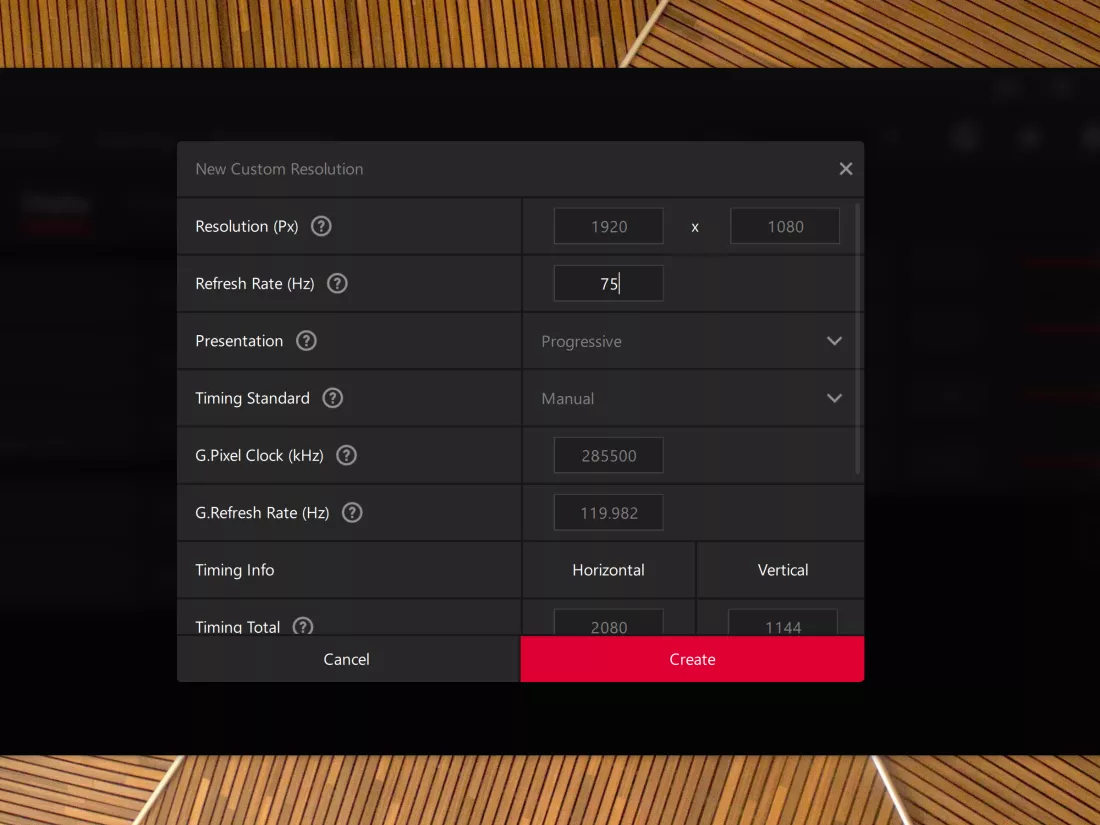Click the Timing Standard label
The image size is (1100, 825).
coord(253,398)
